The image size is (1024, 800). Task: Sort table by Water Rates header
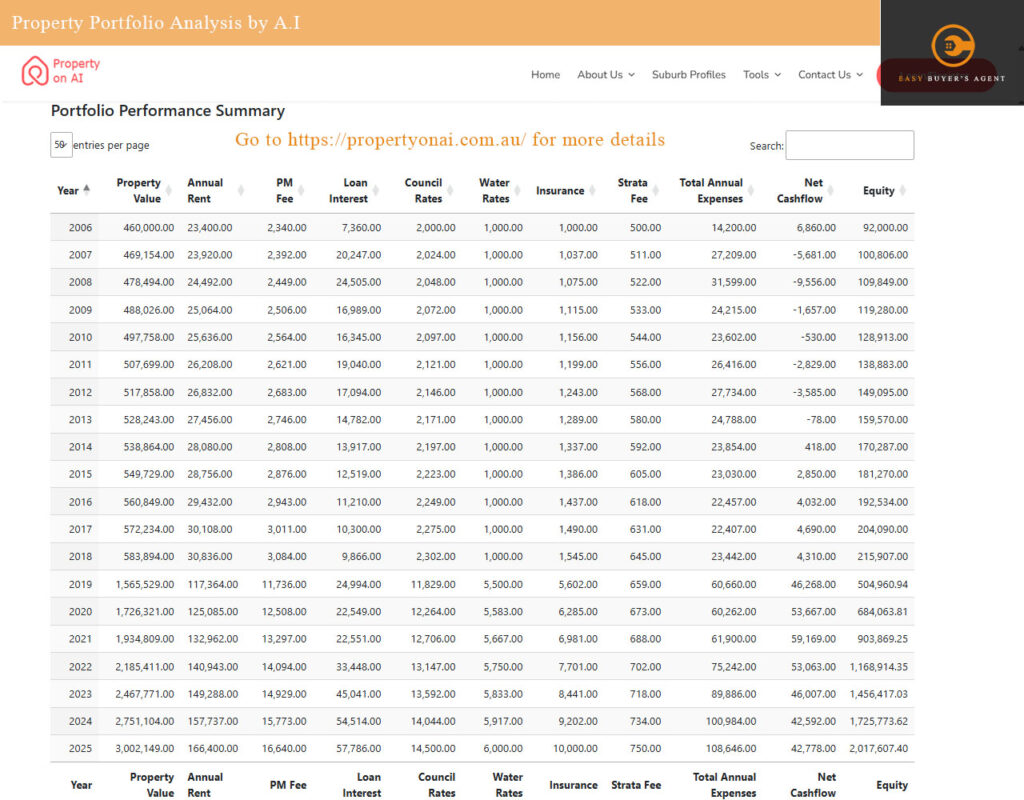tap(494, 191)
